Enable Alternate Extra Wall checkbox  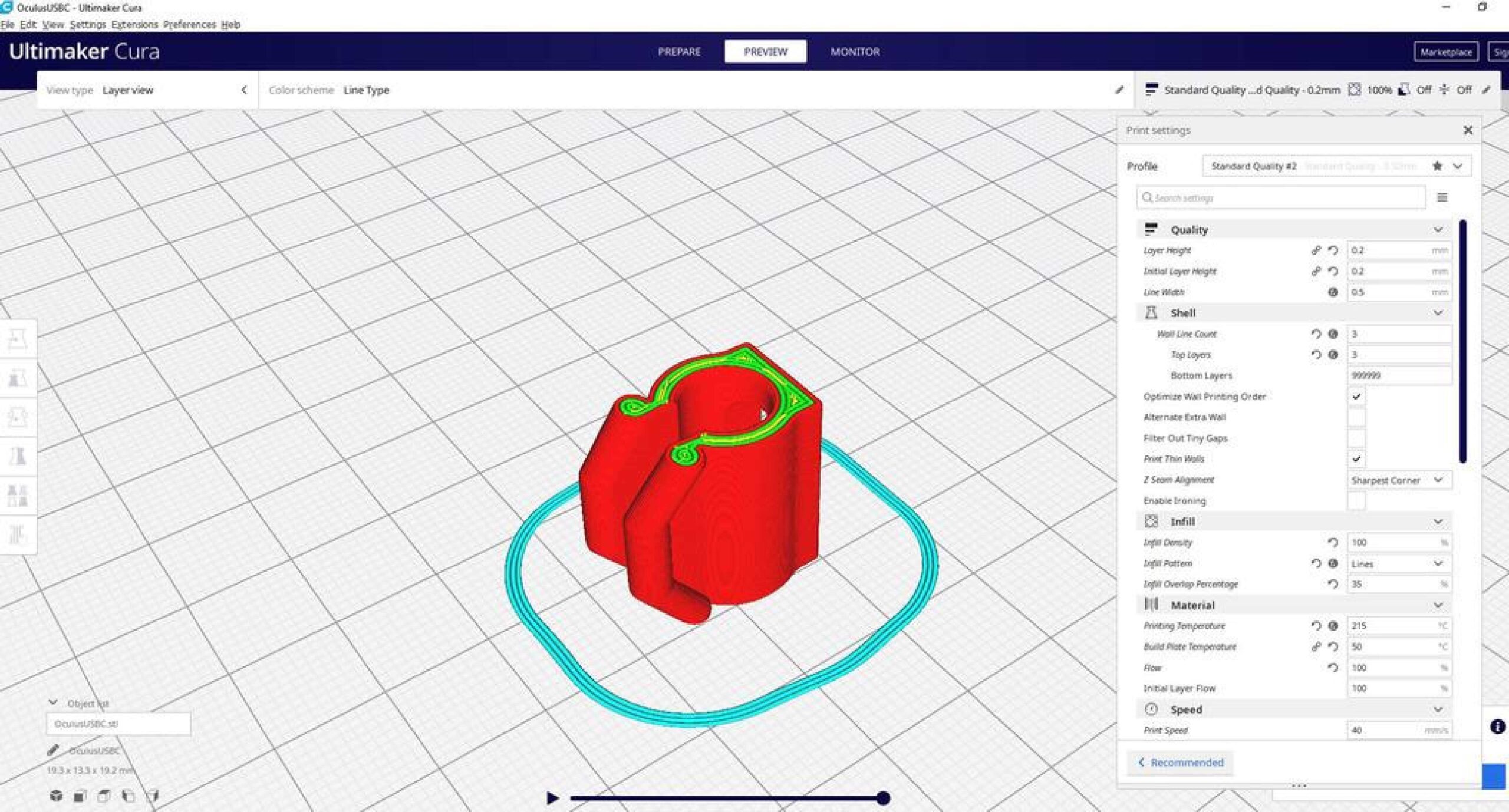1356,417
